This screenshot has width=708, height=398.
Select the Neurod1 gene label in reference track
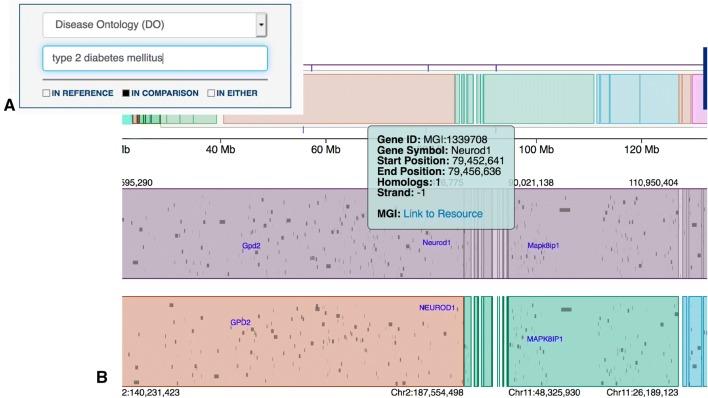[x=436, y=243]
